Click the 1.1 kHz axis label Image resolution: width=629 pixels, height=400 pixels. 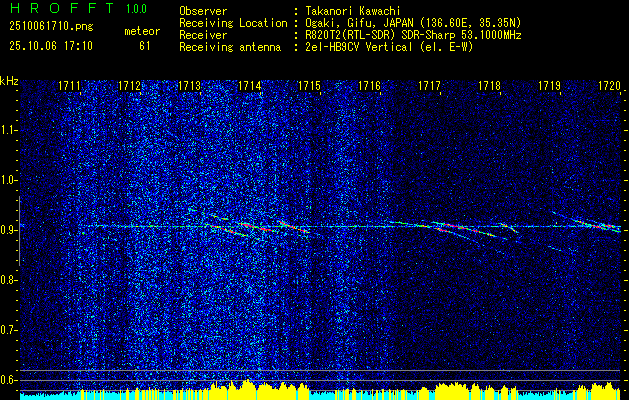click(x=9, y=130)
